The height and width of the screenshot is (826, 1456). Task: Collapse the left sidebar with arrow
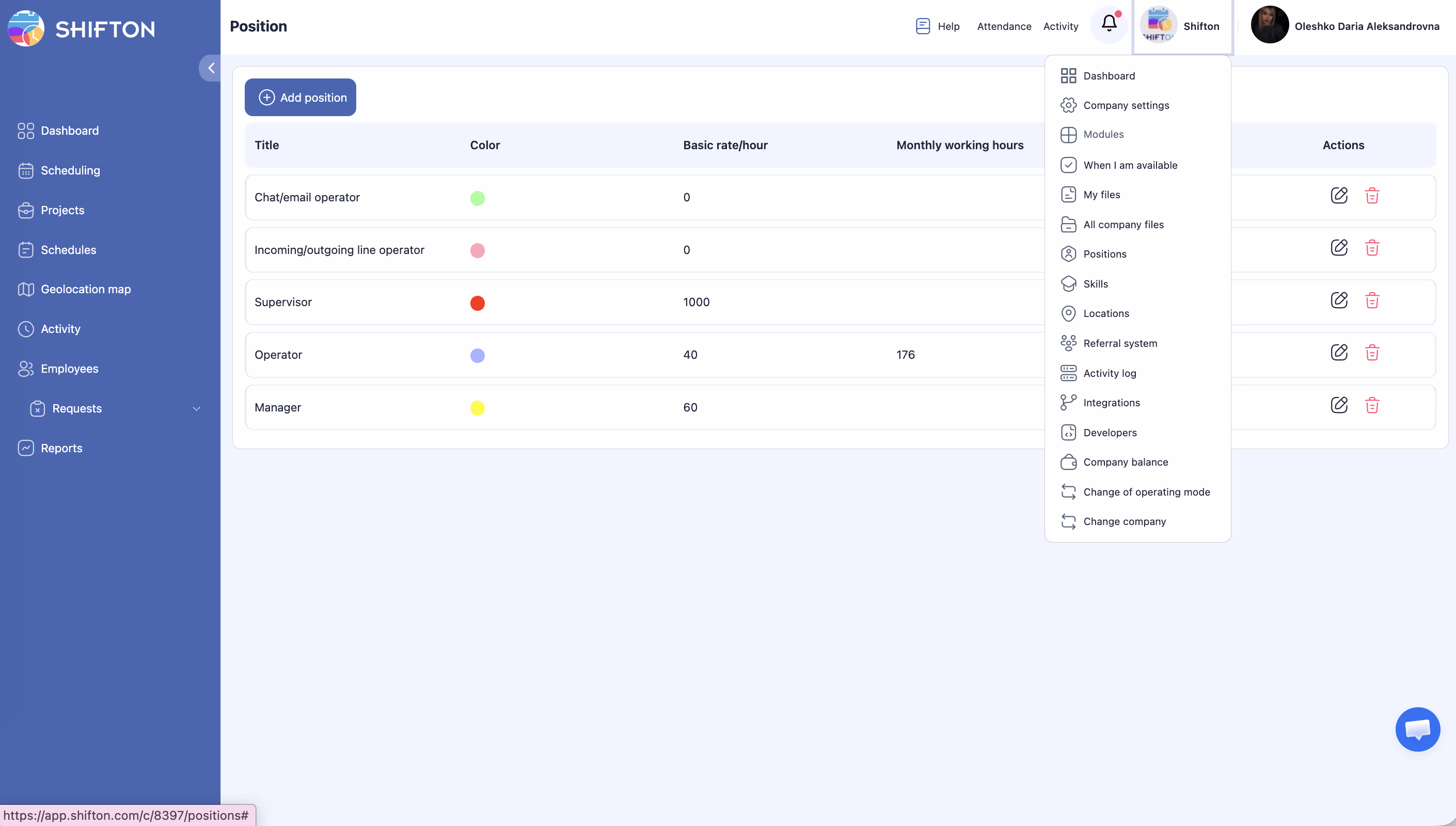[211, 68]
